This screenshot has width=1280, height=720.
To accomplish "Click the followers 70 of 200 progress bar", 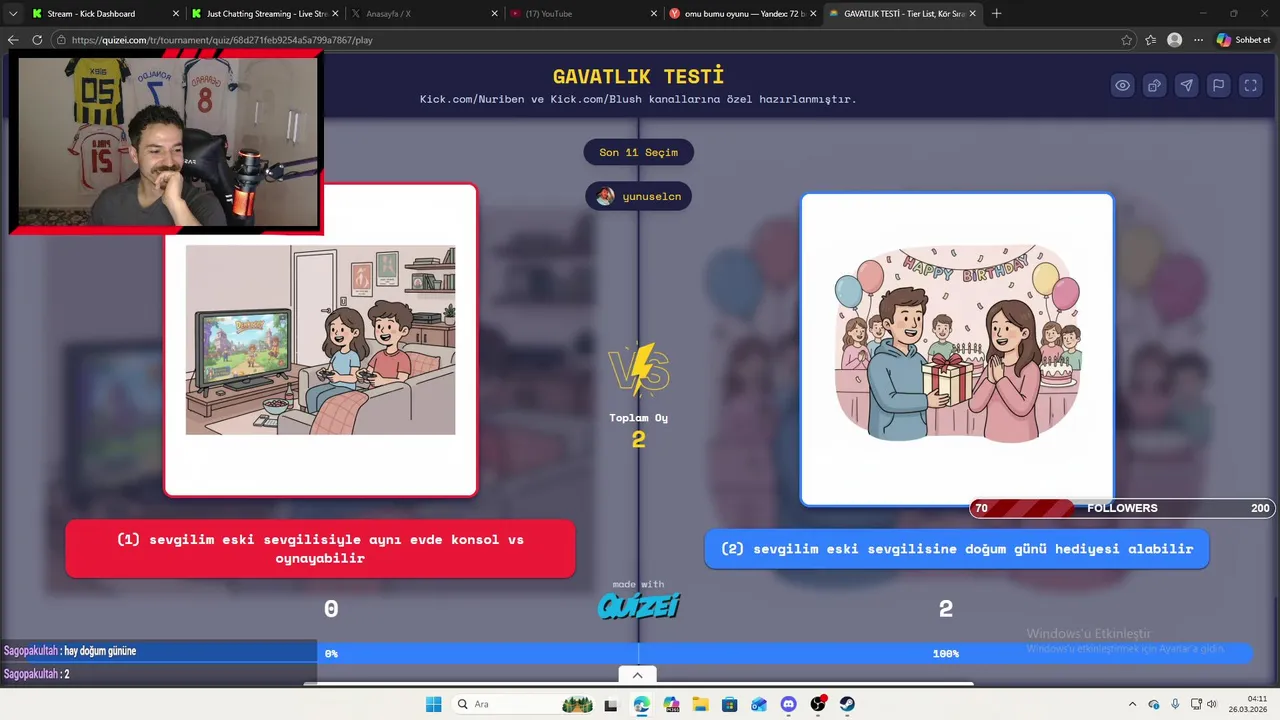I will pos(1122,508).
